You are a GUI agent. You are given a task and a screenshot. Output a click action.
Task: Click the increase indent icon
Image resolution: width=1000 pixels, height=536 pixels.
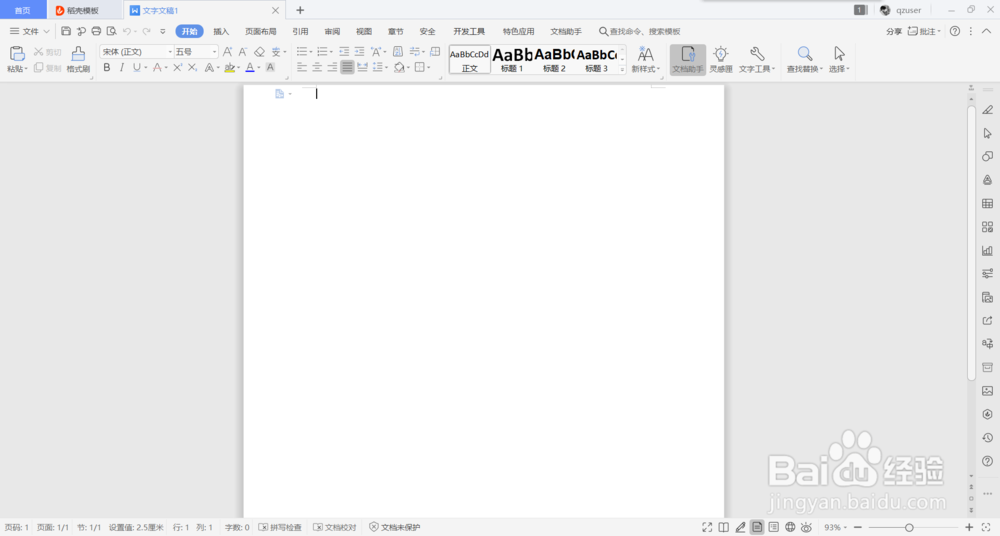coord(359,52)
